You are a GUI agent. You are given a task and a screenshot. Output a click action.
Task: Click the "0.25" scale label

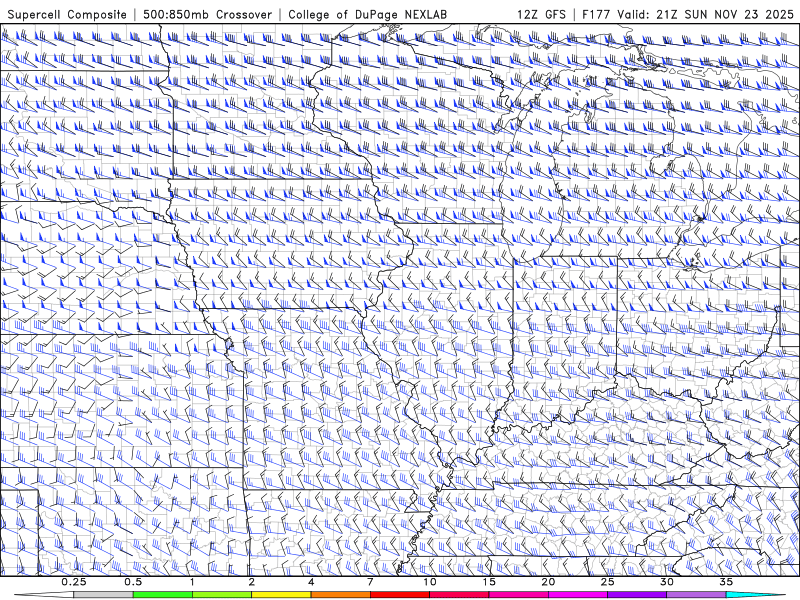[74, 582]
